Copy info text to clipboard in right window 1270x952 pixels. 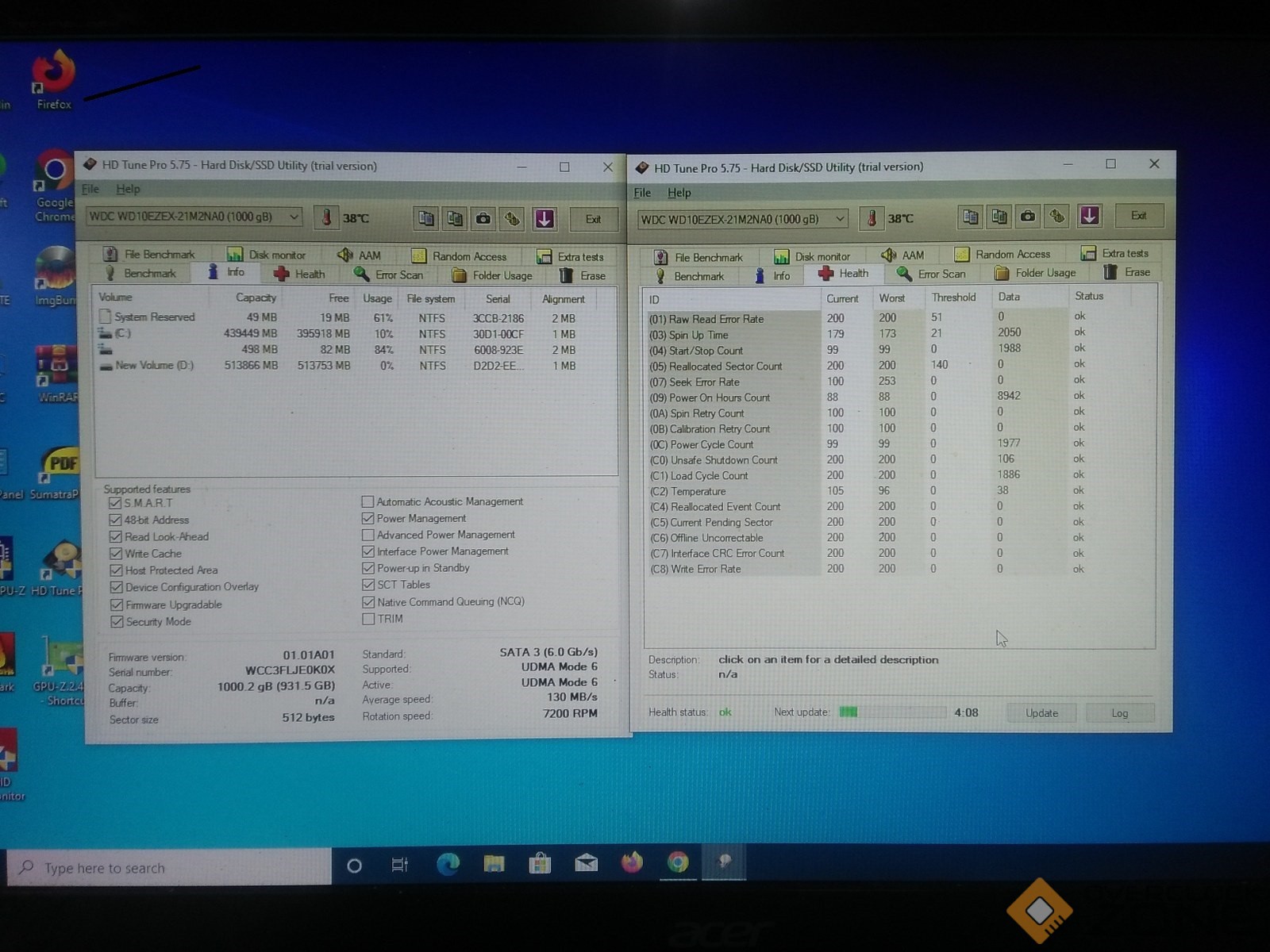click(x=970, y=216)
